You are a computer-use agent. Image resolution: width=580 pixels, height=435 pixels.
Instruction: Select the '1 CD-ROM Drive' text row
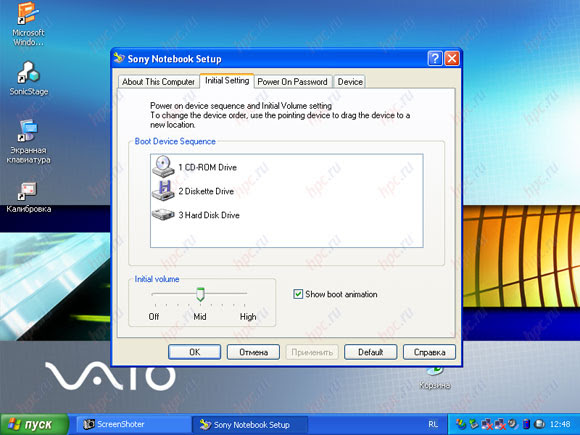[x=208, y=167]
